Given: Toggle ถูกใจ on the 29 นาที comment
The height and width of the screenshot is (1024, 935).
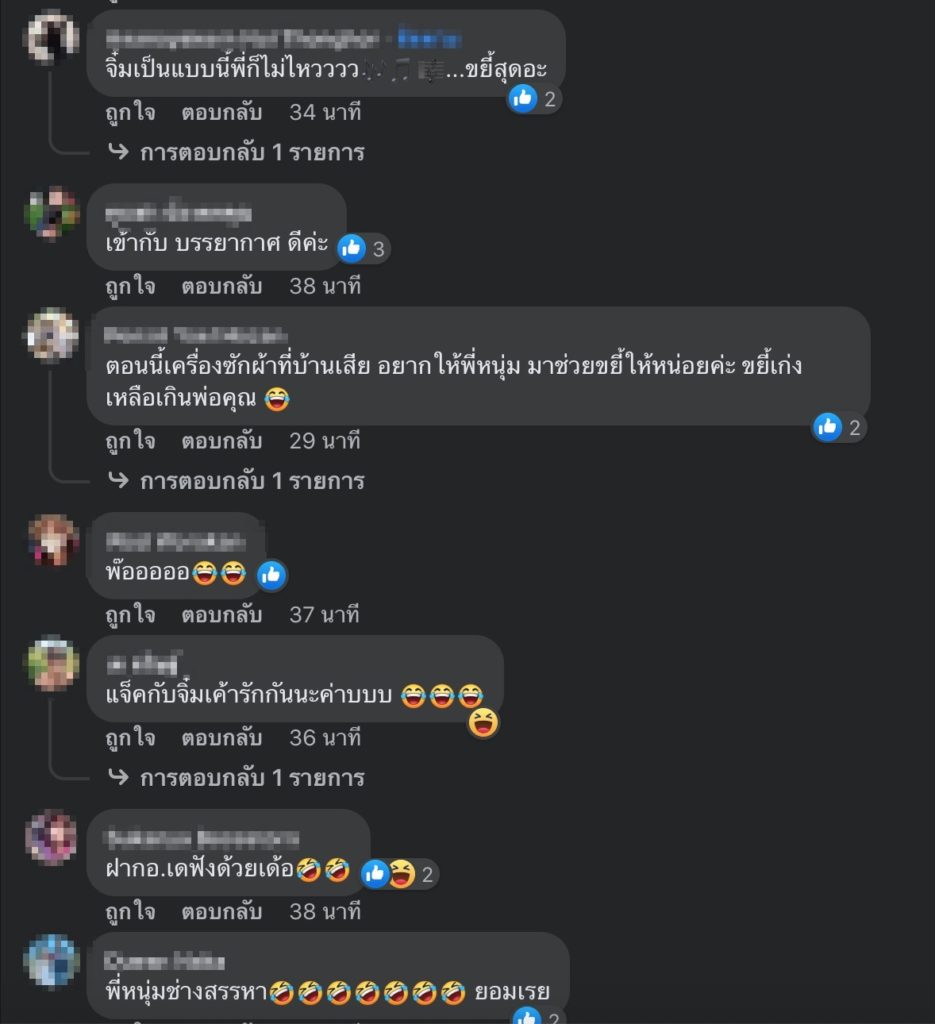Looking at the screenshot, I should click(131, 441).
